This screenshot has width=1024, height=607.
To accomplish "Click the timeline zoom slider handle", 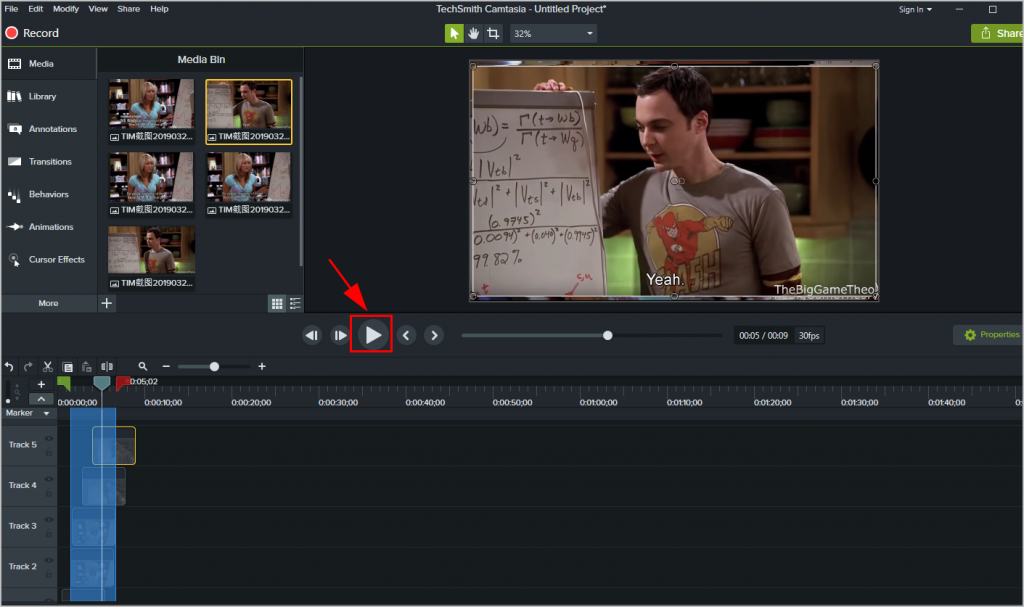I will click(x=214, y=367).
